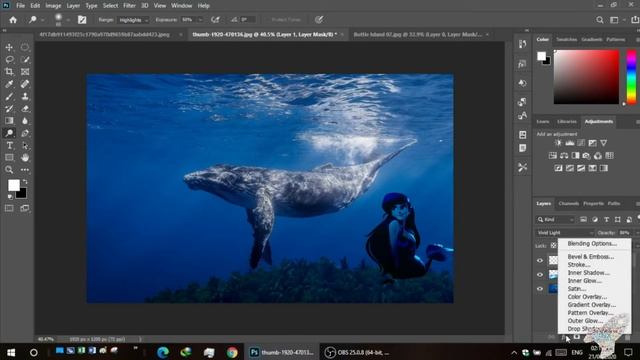This screenshot has width=640, height=360.
Task: Open the Vivid Light blend mode dropdown
Action: [565, 233]
